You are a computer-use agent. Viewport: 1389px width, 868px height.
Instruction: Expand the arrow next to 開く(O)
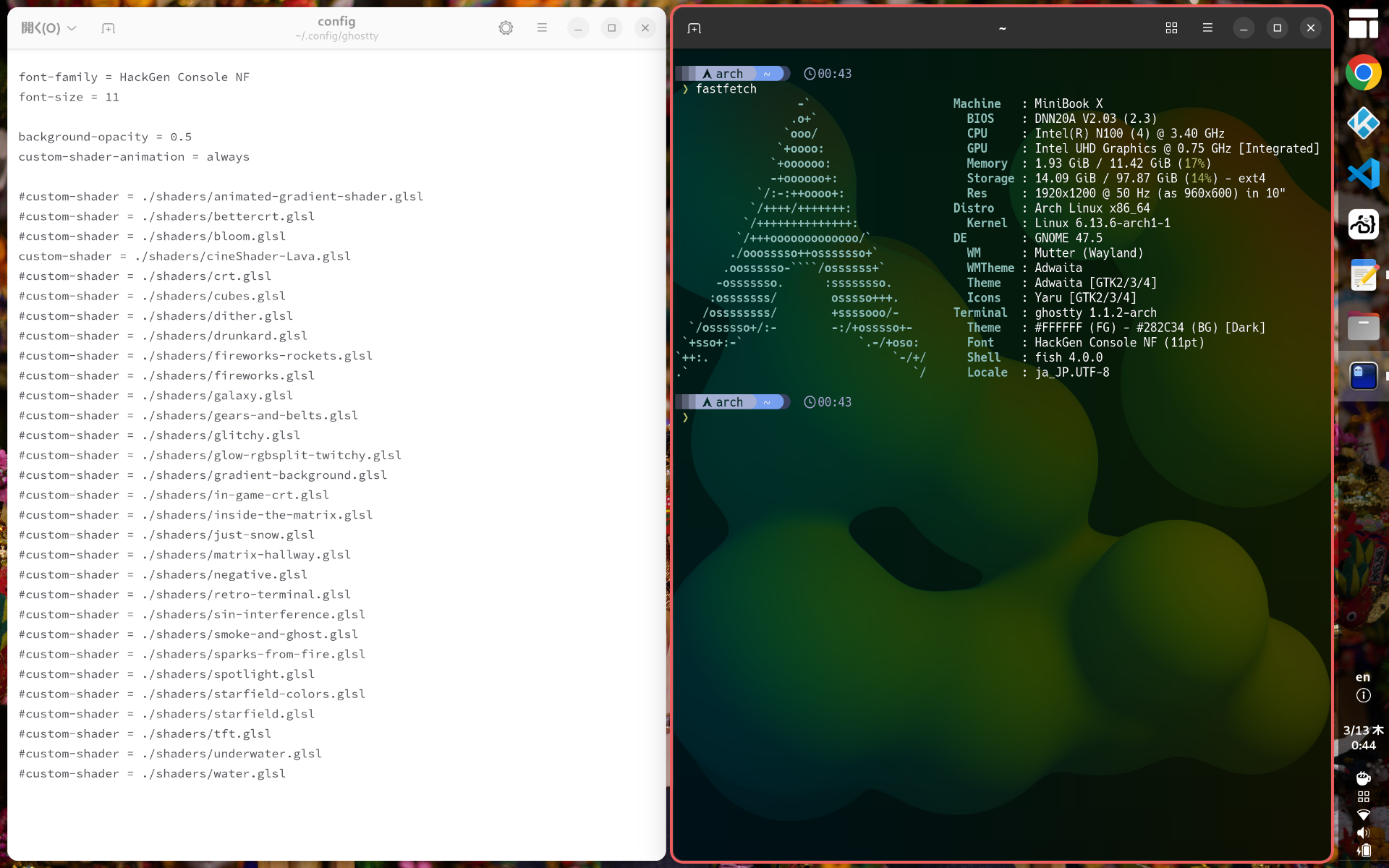tap(72, 28)
